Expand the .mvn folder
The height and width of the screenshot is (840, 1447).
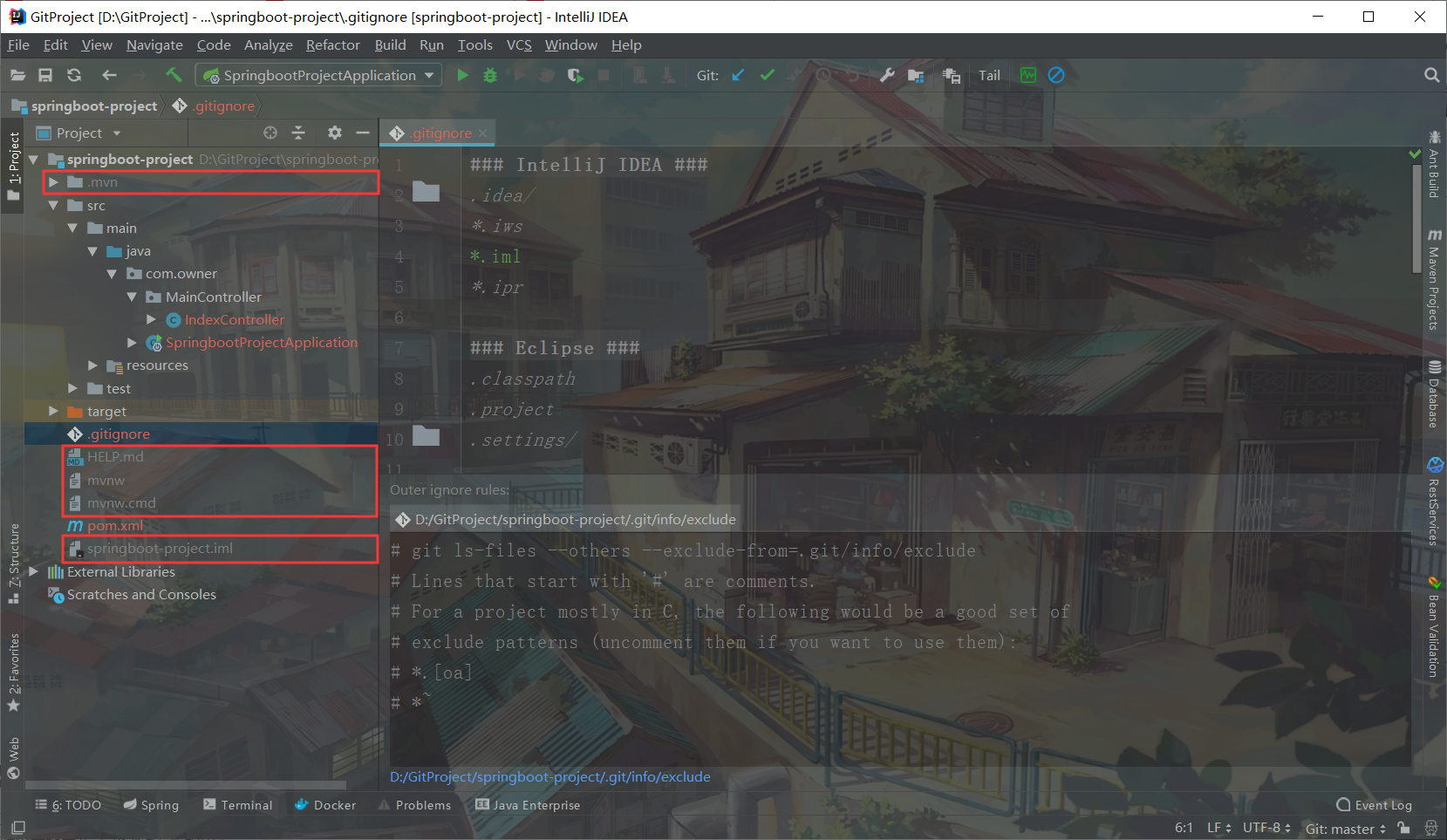coord(52,182)
